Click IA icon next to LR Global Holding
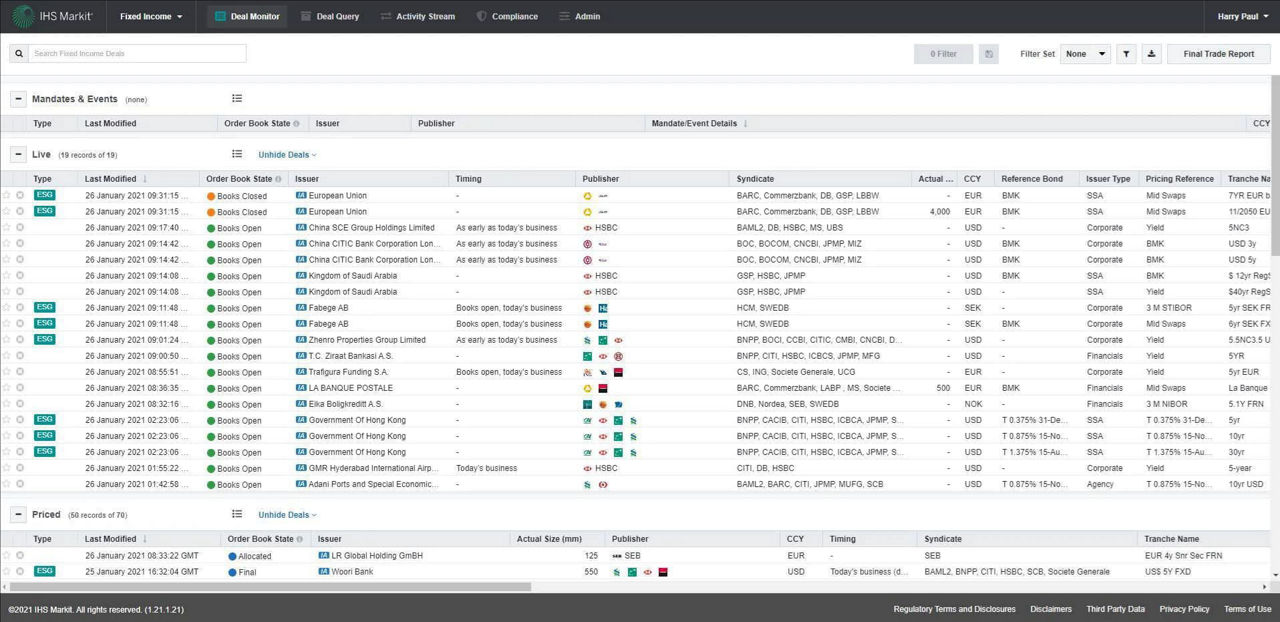The height and width of the screenshot is (622, 1280). click(322, 555)
